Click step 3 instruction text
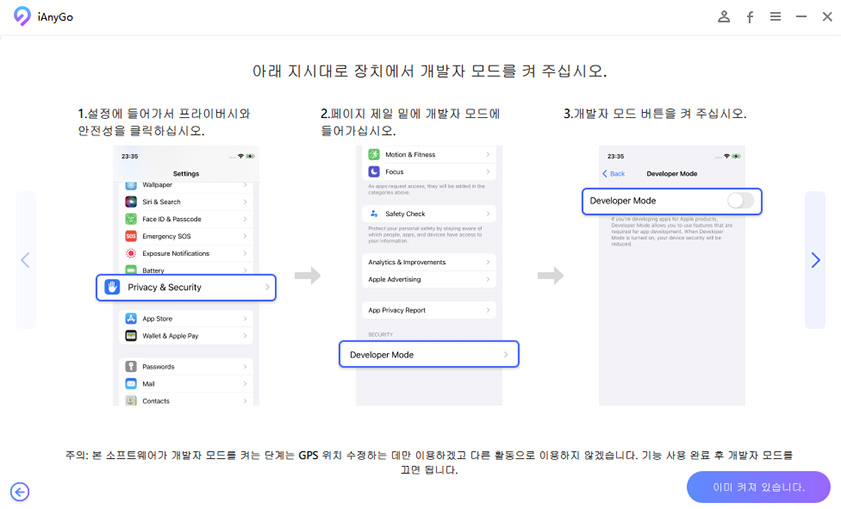This screenshot has height=509, width=841. 655,114
